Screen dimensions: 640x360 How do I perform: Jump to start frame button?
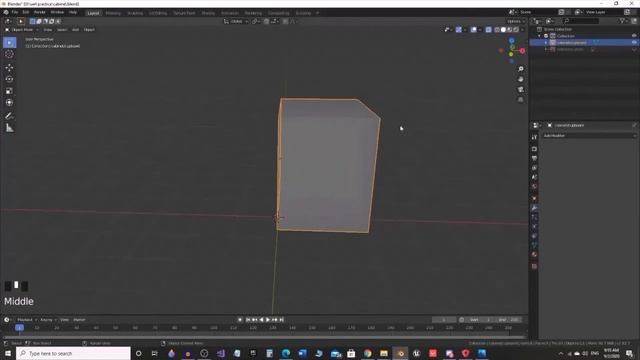[x=248, y=320]
